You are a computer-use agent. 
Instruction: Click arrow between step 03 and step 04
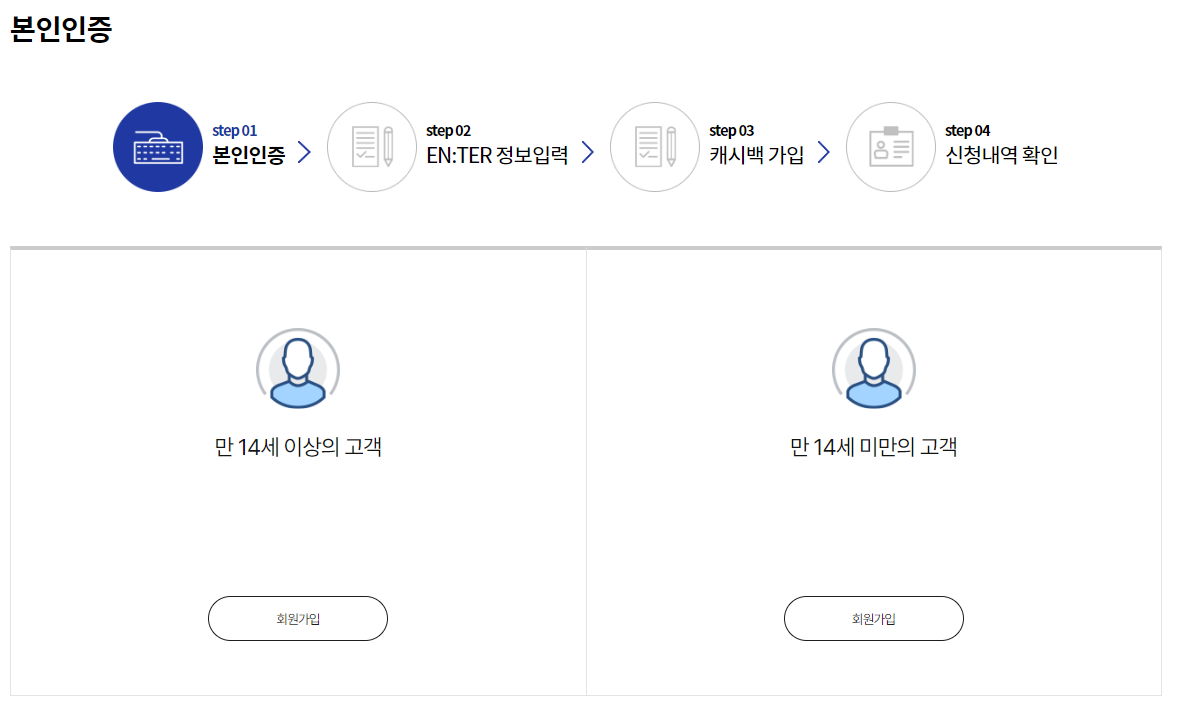point(824,153)
